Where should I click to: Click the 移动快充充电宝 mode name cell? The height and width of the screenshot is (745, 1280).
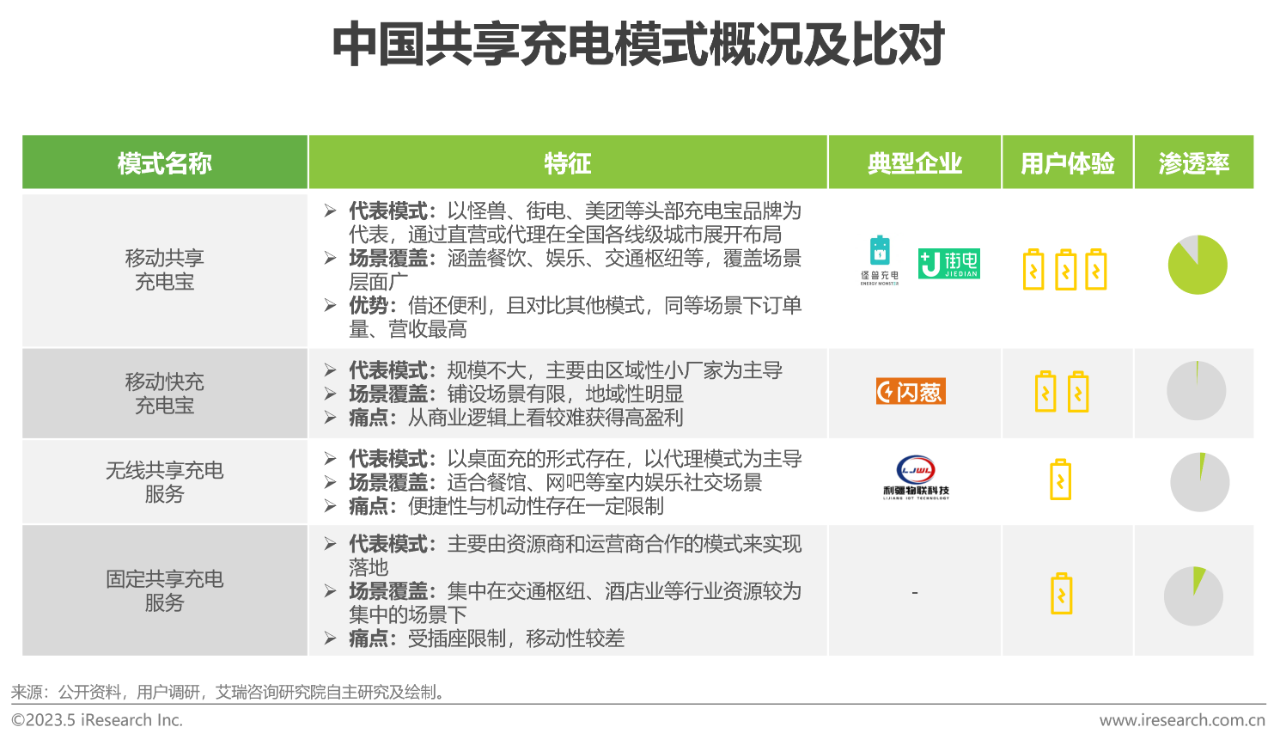click(x=165, y=393)
